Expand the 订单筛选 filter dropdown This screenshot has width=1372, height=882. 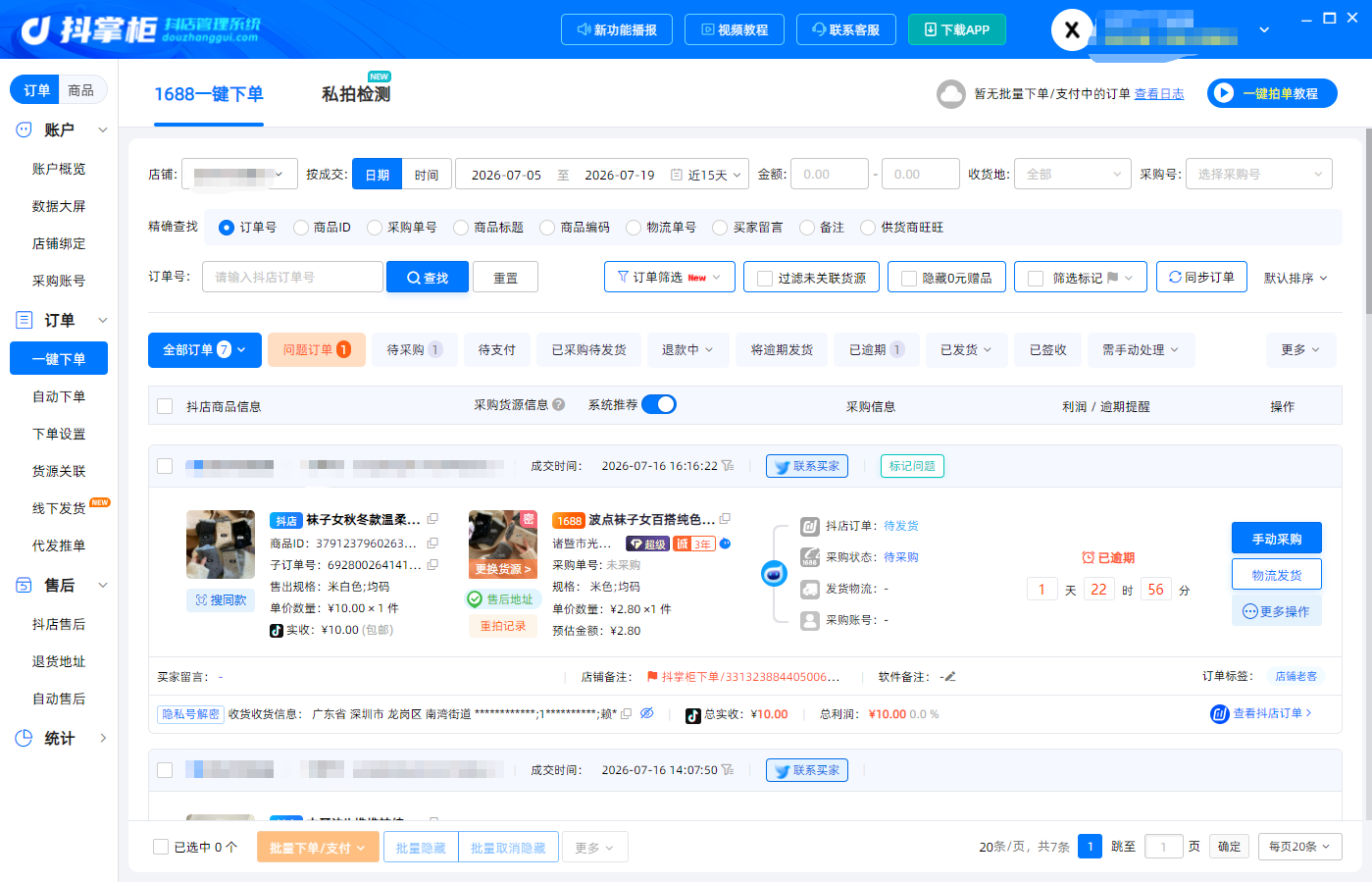[670, 277]
